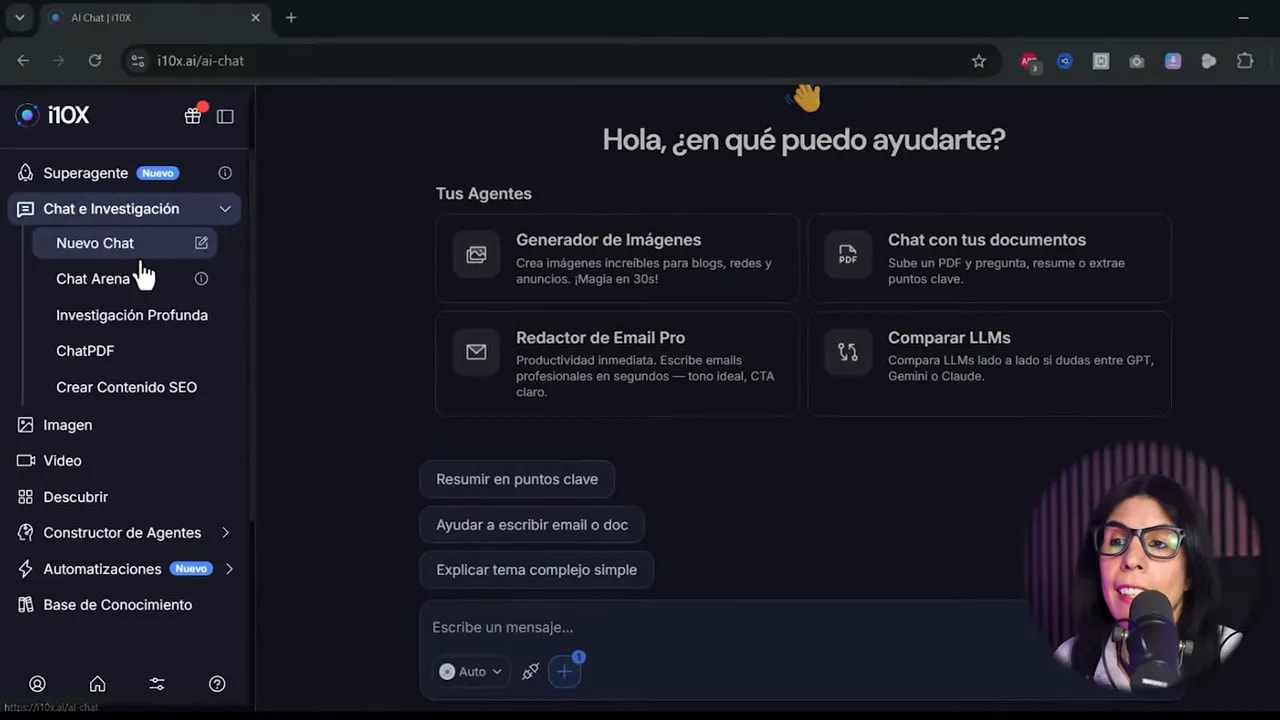Click the red ABP extension icon
The image size is (1280, 720).
[x=1029, y=61]
